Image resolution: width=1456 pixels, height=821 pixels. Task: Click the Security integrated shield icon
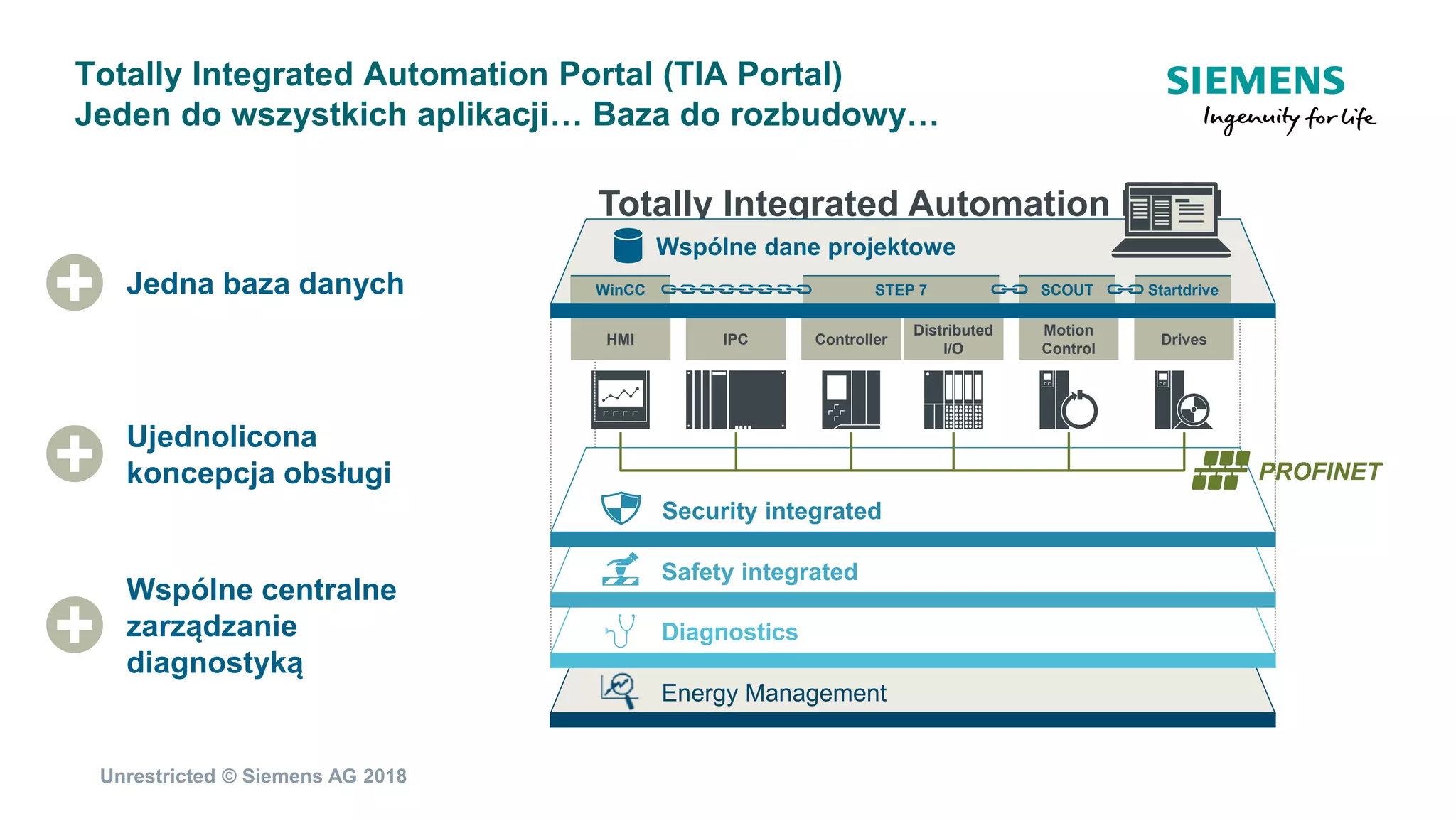click(621, 508)
